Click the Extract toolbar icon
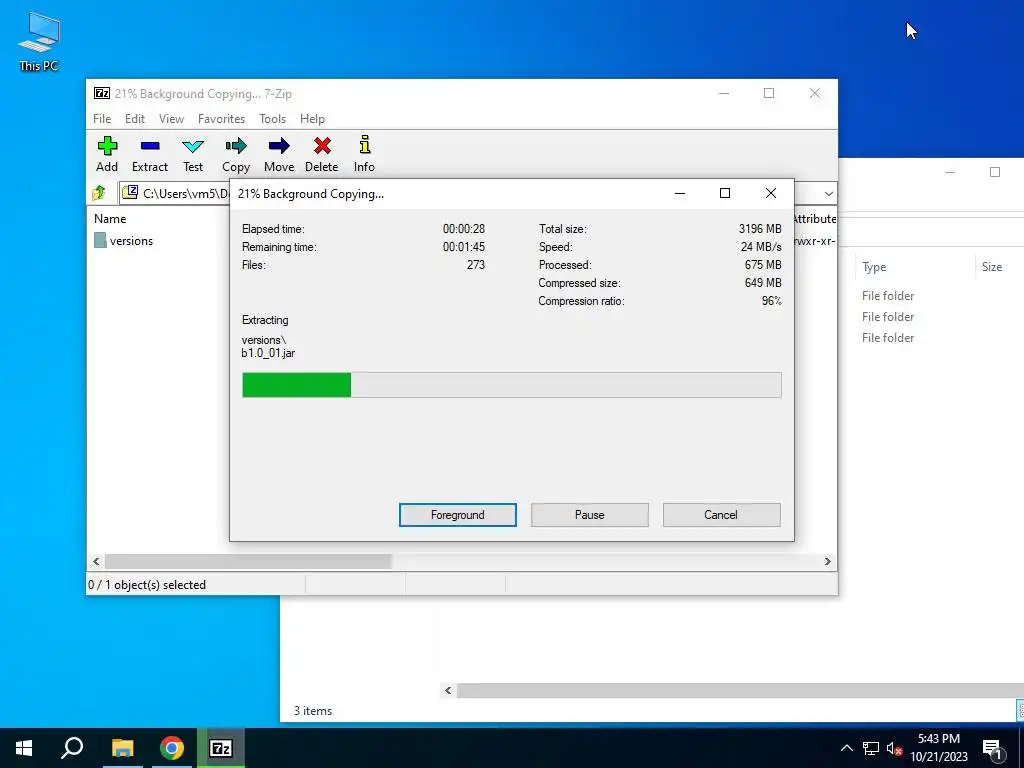This screenshot has width=1024, height=768. click(150, 154)
